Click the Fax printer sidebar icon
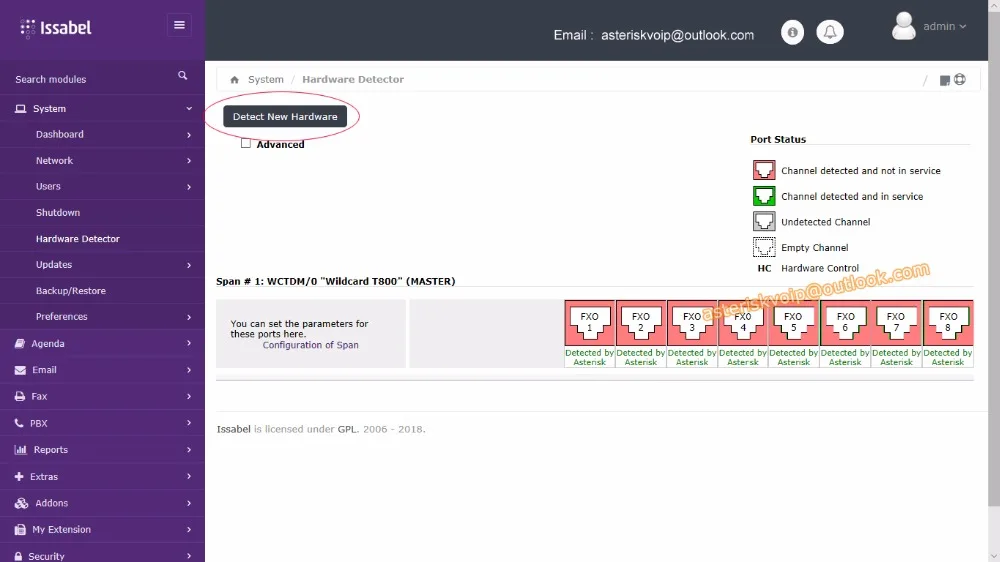Image resolution: width=1000 pixels, height=562 pixels. [x=20, y=396]
